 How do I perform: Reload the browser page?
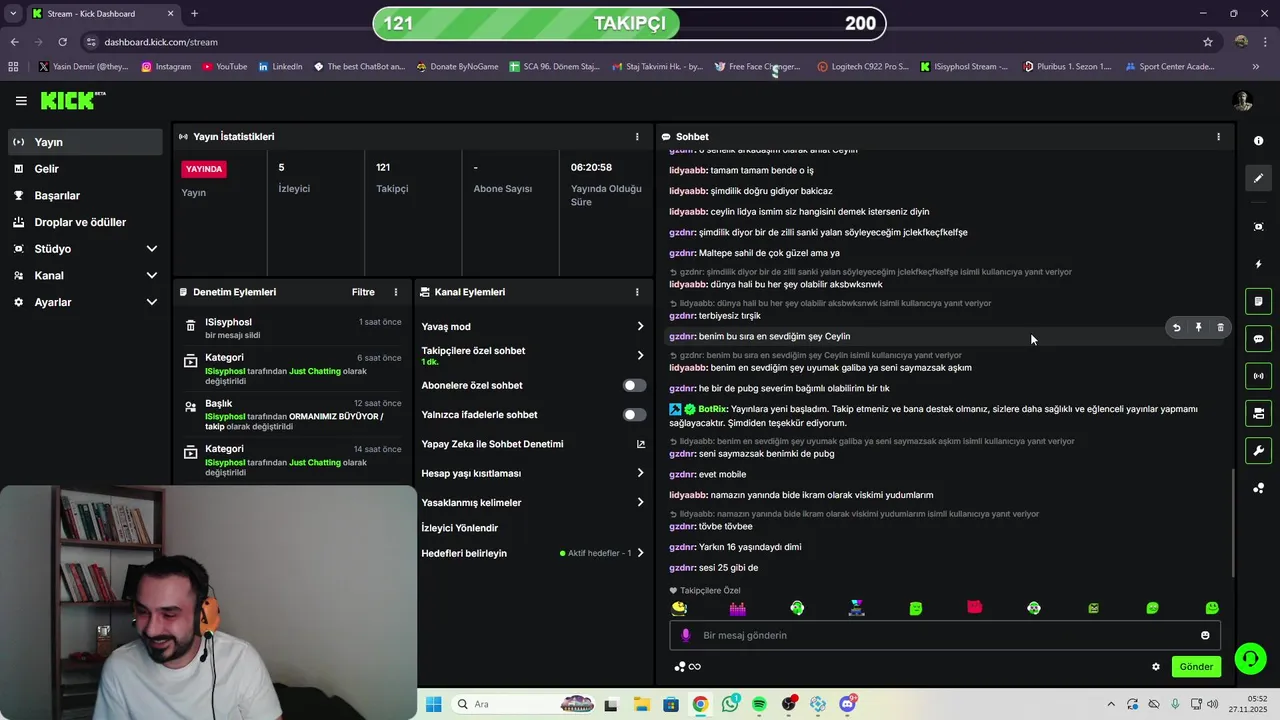click(x=62, y=42)
